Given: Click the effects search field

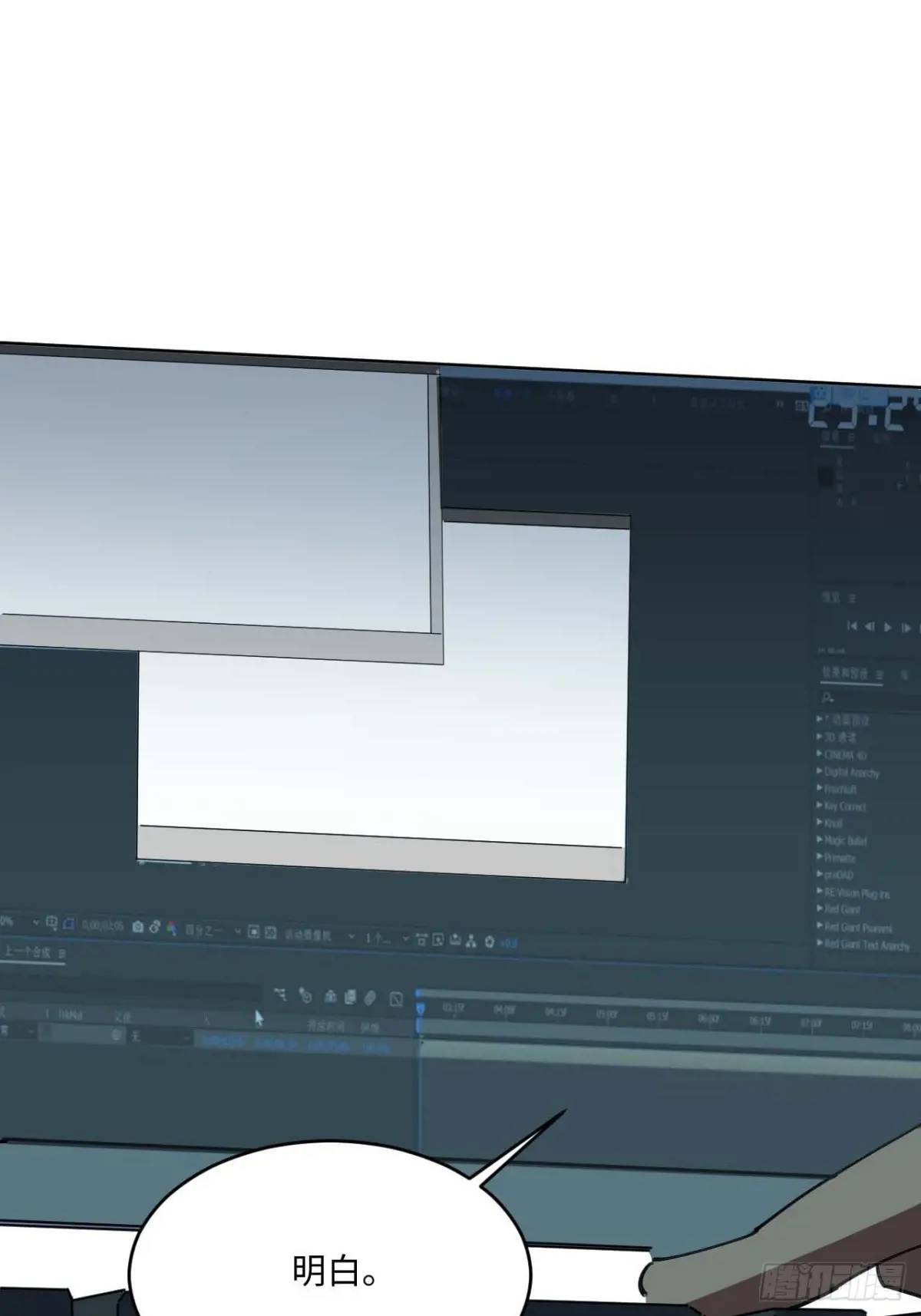Looking at the screenshot, I should [x=867, y=699].
